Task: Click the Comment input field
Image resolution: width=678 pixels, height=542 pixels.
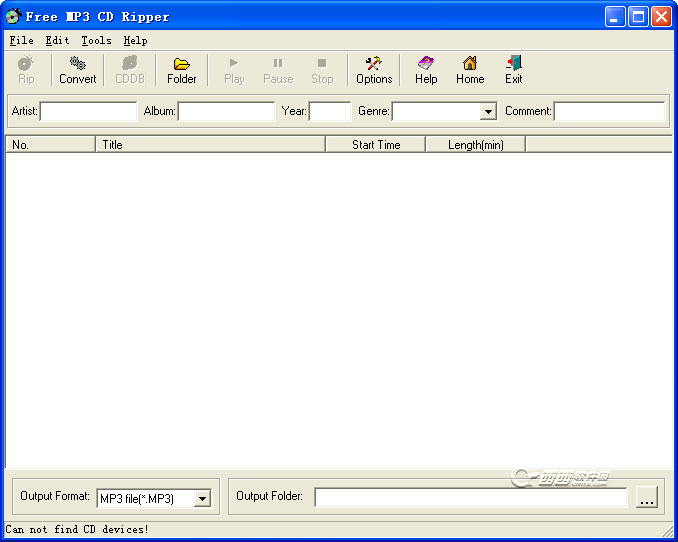Action: (x=610, y=111)
